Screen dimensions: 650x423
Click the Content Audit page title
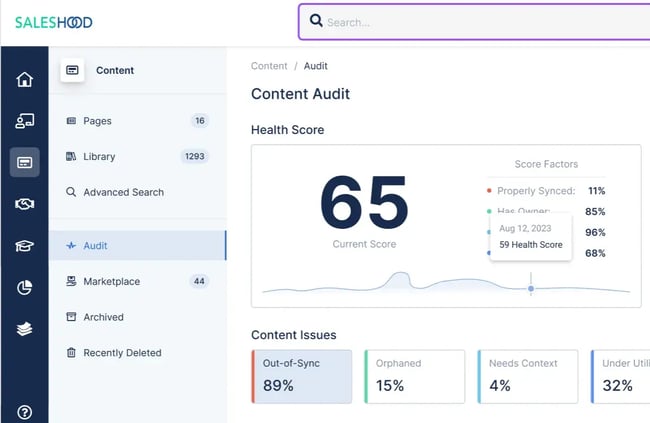pyautogui.click(x=300, y=94)
